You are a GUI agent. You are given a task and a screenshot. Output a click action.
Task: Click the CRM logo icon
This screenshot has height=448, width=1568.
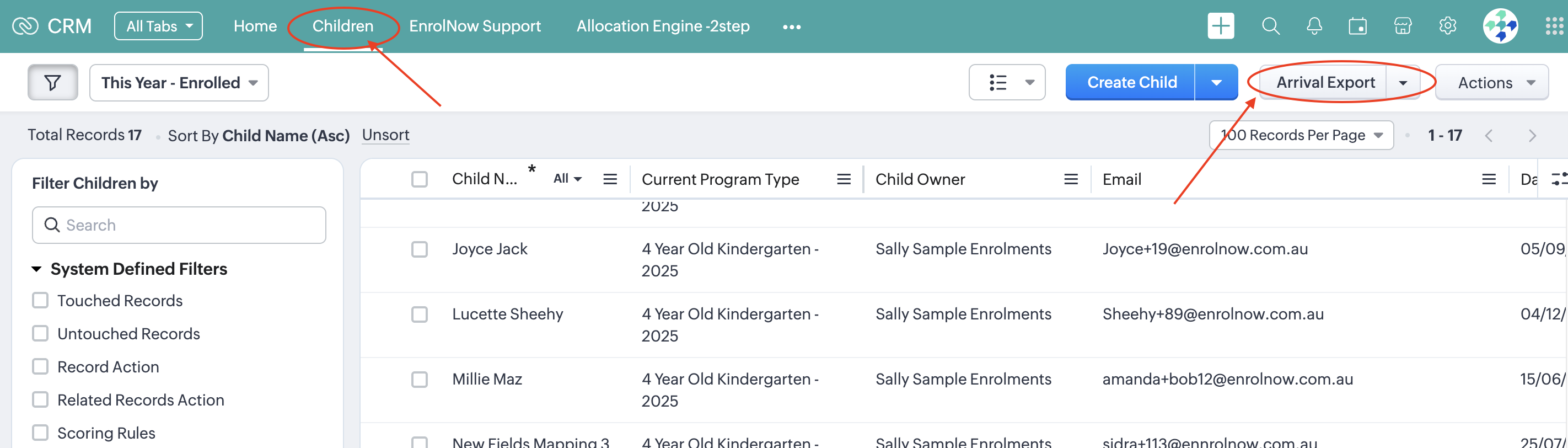25,26
